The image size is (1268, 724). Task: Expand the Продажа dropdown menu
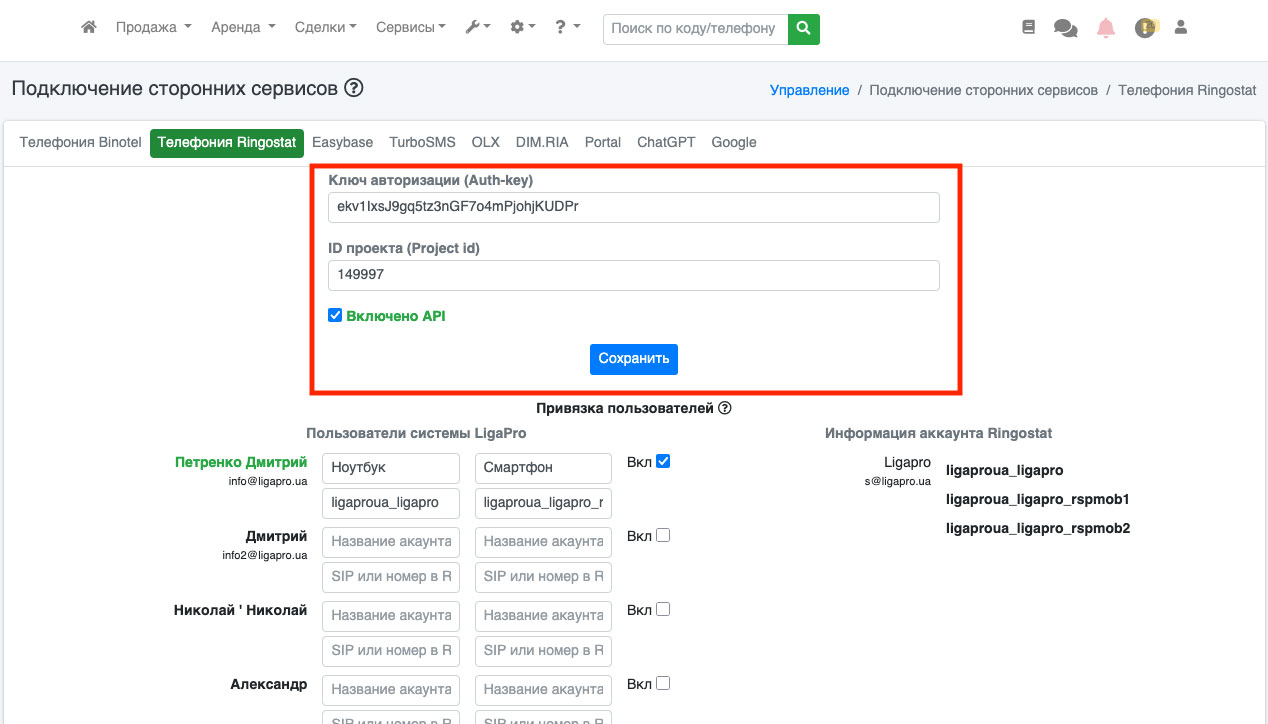153,28
